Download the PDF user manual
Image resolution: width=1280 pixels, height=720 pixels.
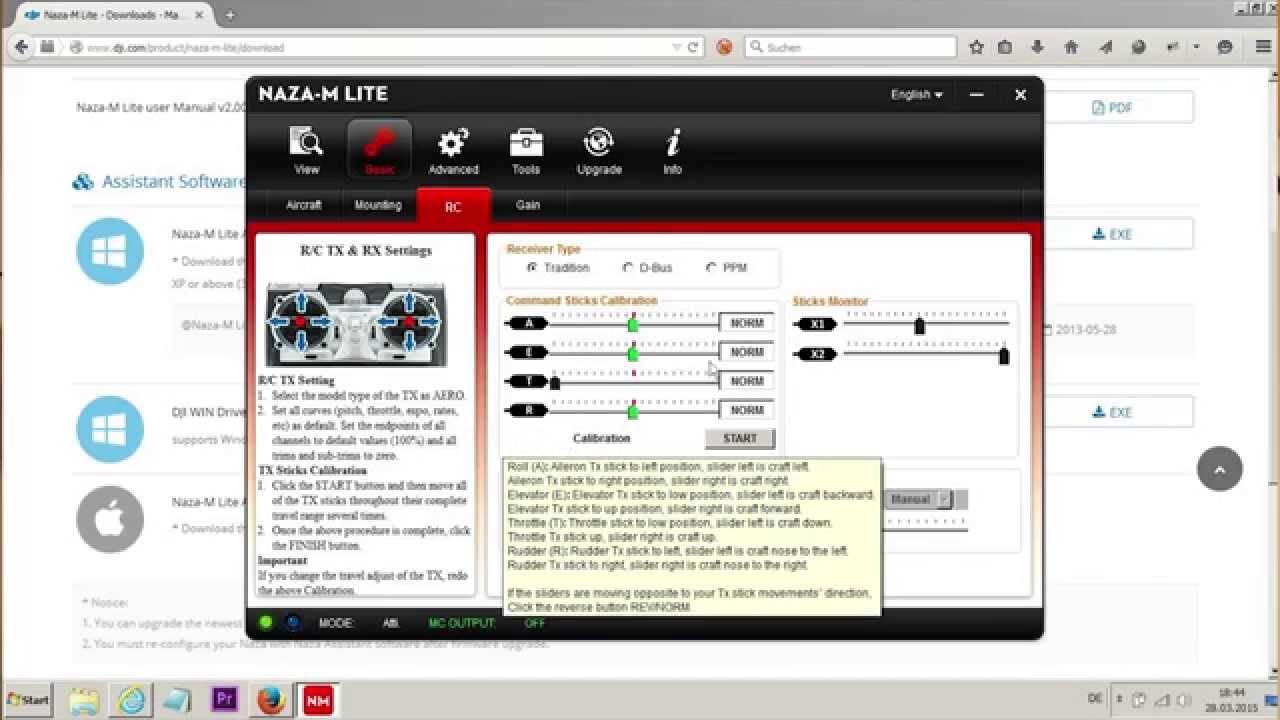[x=1113, y=107]
